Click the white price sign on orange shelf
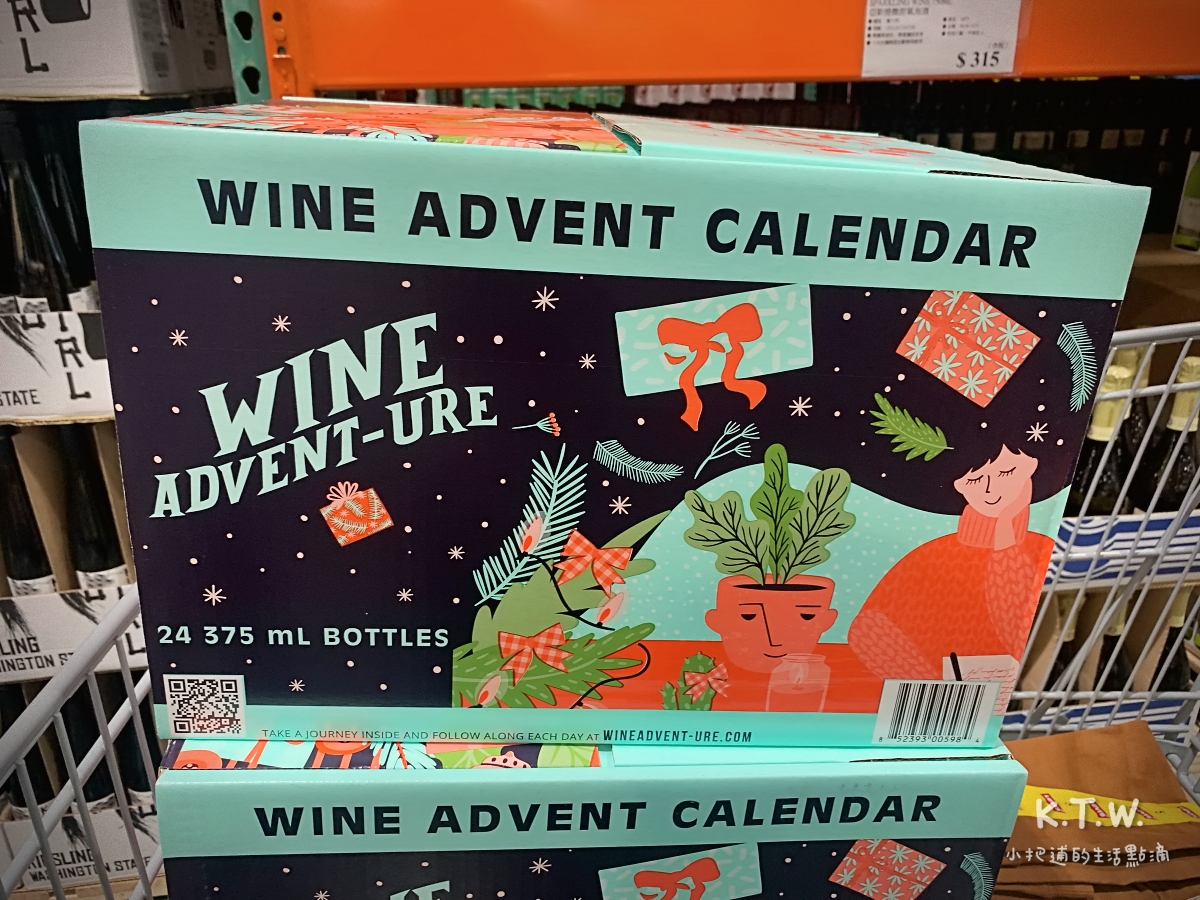 pos(940,37)
